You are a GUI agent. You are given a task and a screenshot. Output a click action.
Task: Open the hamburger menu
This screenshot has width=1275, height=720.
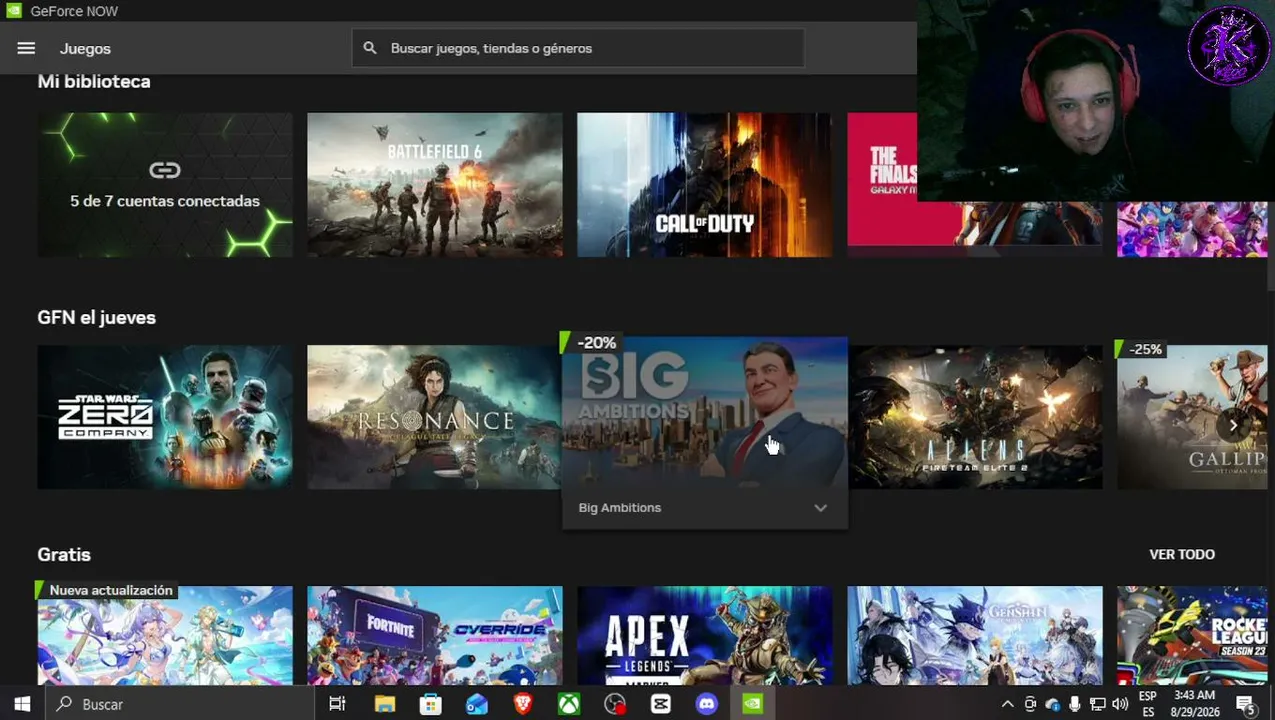click(26, 48)
